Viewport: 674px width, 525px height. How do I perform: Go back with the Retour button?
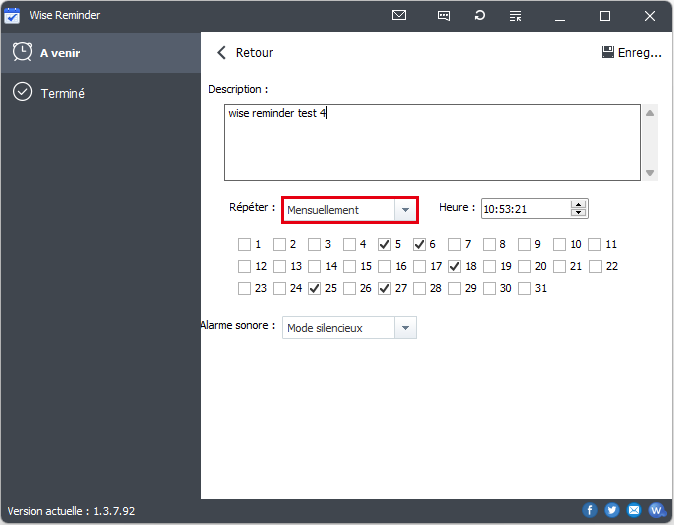click(x=245, y=52)
